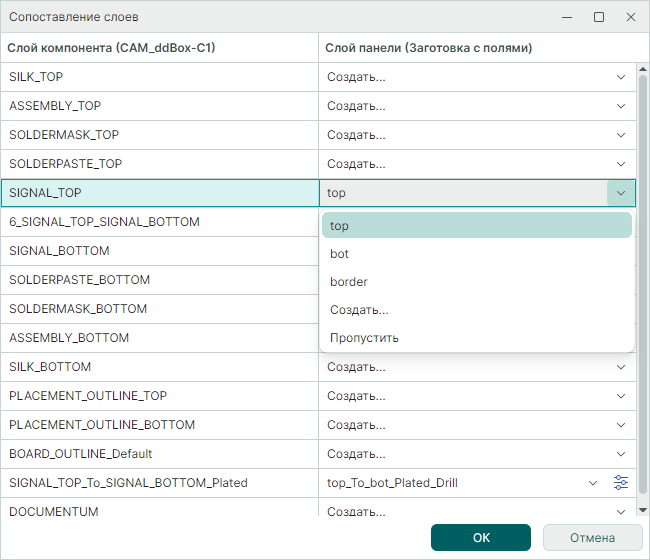Expand SILK_BOTTOM layer dropdown
This screenshot has width=650, height=560.
coord(621,367)
